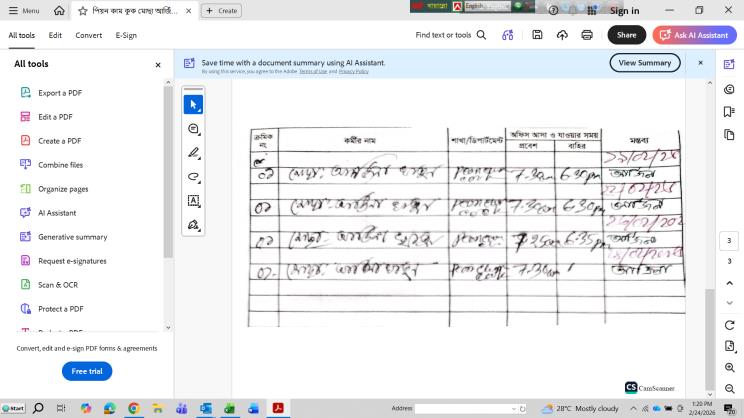
Task: Activate the text box tool
Action: coord(194,201)
